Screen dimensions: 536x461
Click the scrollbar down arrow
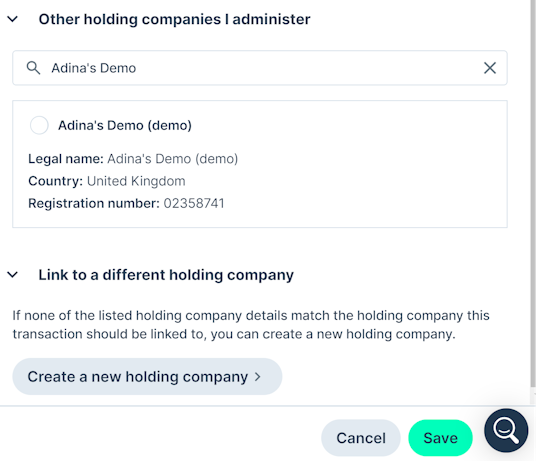coord(534,394)
